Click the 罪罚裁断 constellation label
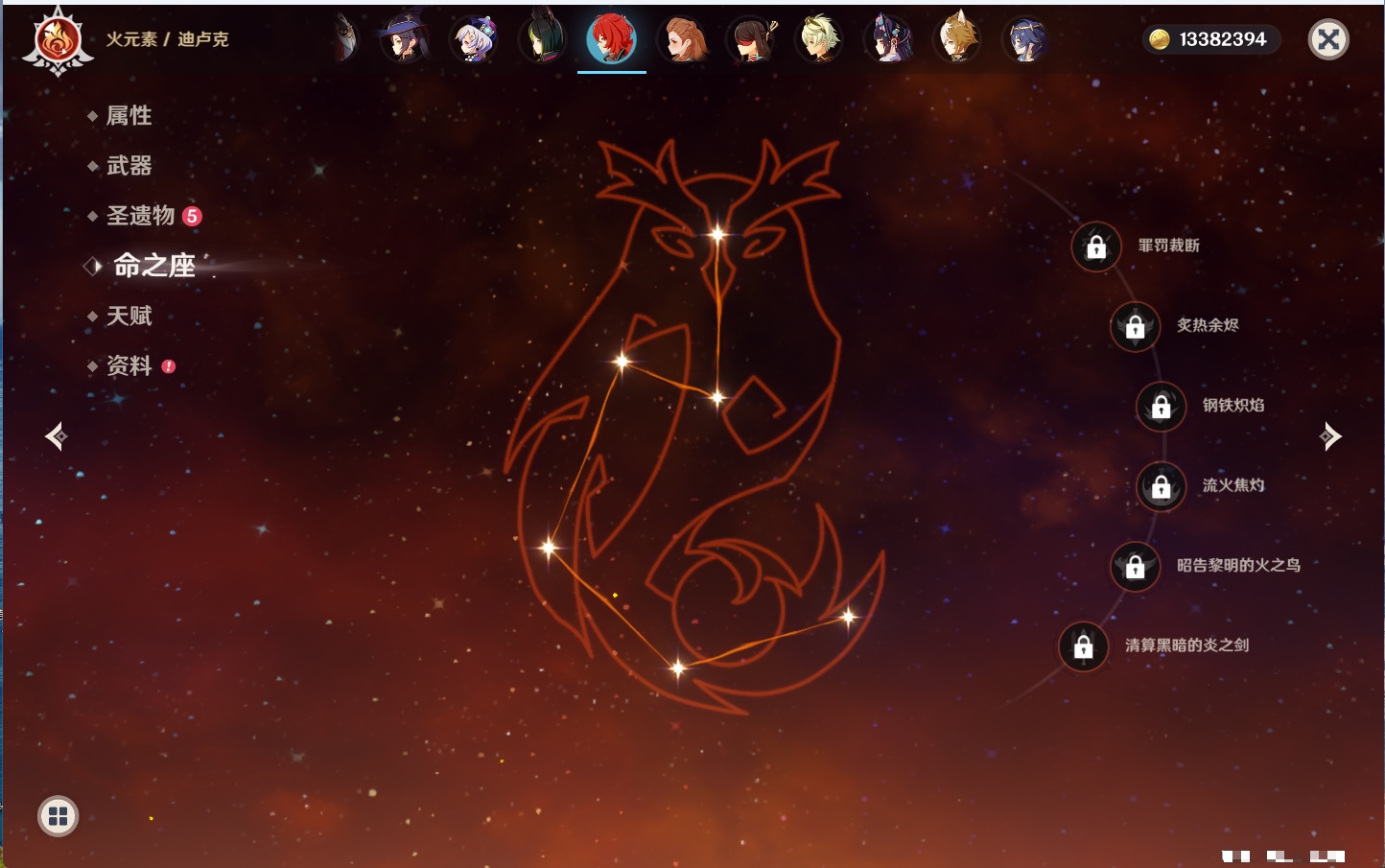This screenshot has width=1385, height=868. [x=1169, y=246]
